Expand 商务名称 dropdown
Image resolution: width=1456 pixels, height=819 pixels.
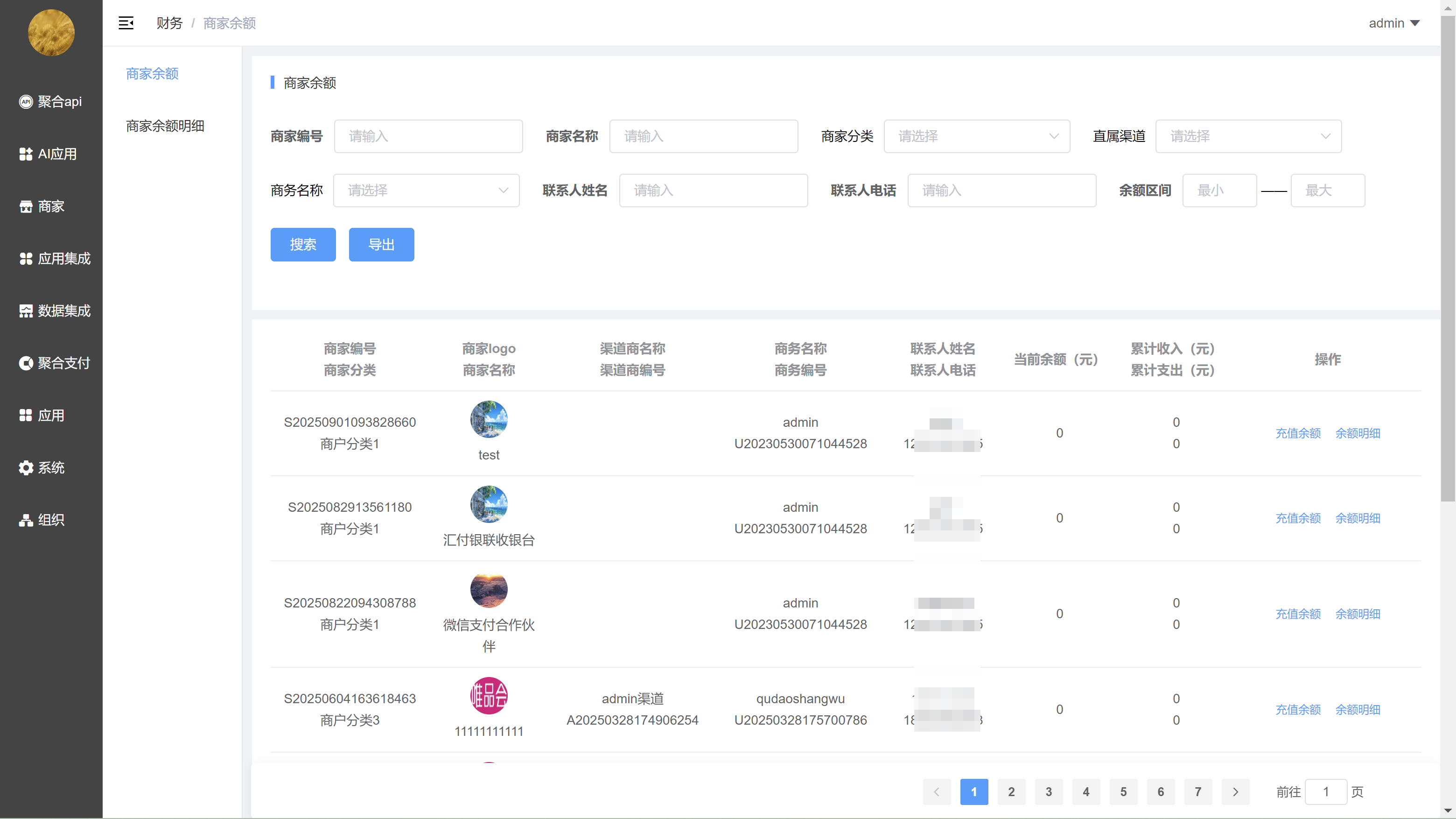point(426,191)
